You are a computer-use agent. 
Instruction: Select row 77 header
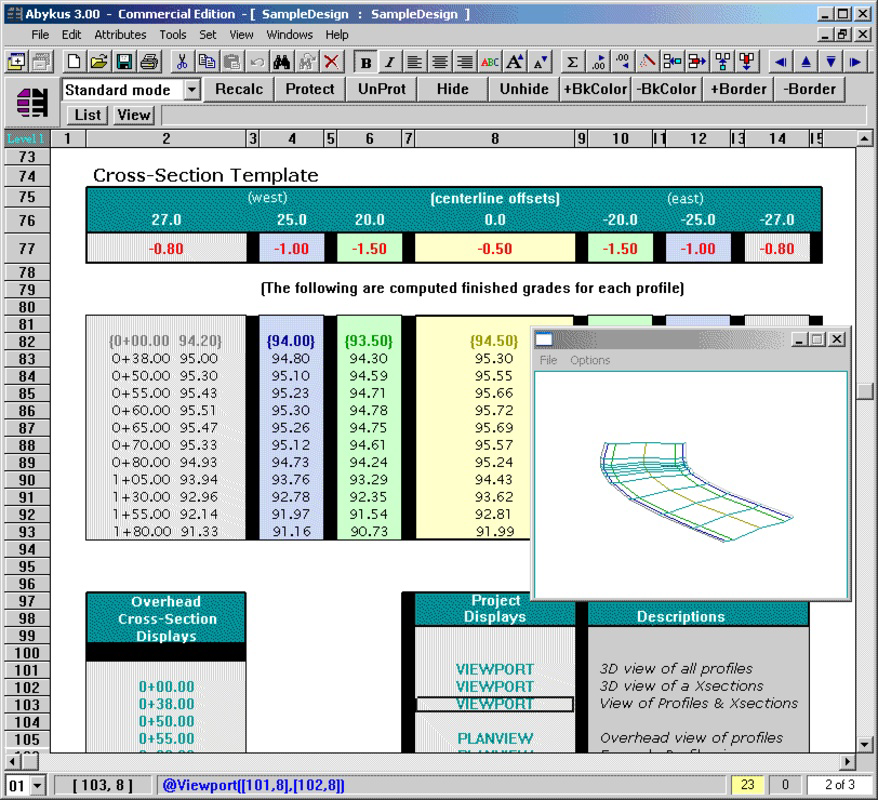point(27,249)
